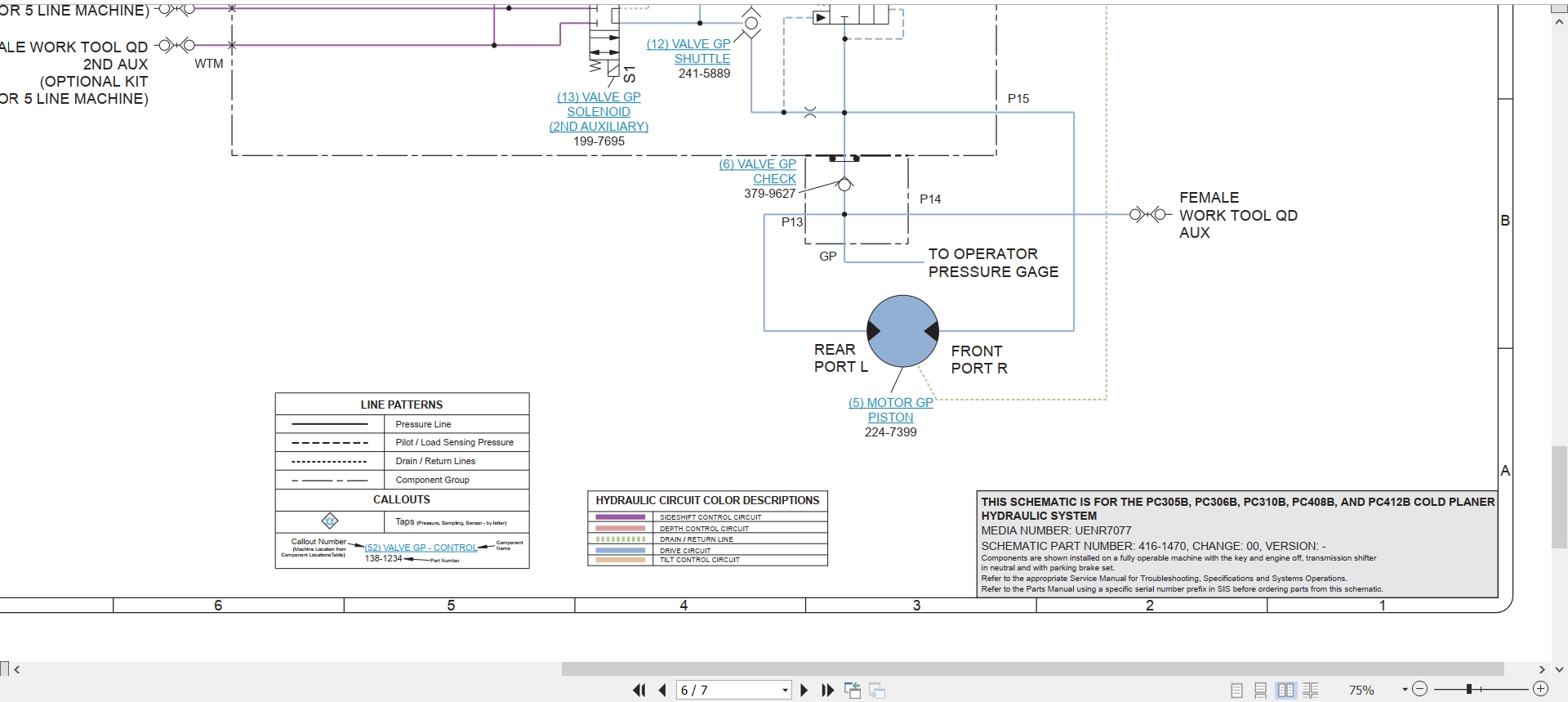
Task: Click the part number 224-7399
Action: [x=891, y=432]
